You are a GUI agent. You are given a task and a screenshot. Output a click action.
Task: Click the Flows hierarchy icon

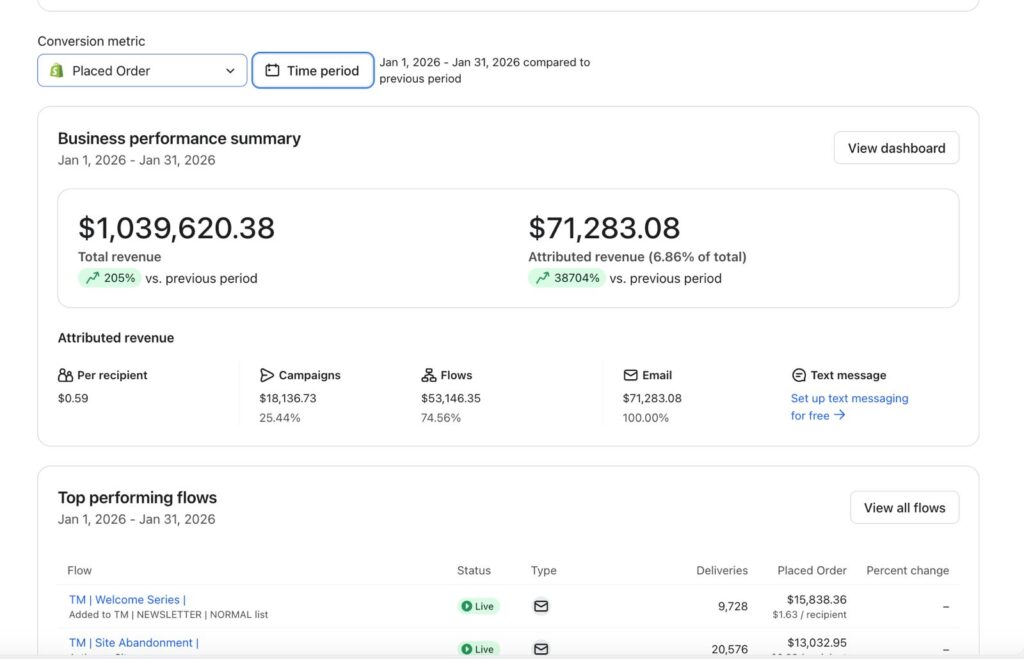(x=429, y=375)
